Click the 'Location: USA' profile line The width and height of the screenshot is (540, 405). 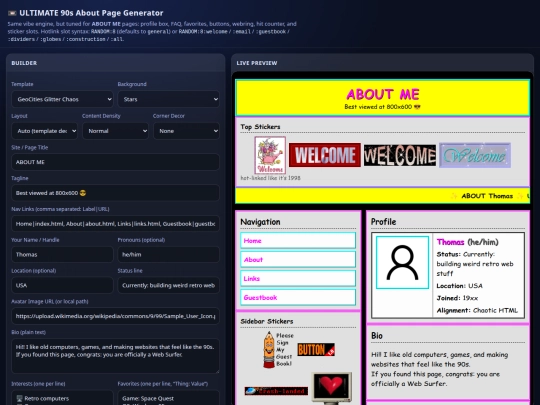[x=459, y=286]
